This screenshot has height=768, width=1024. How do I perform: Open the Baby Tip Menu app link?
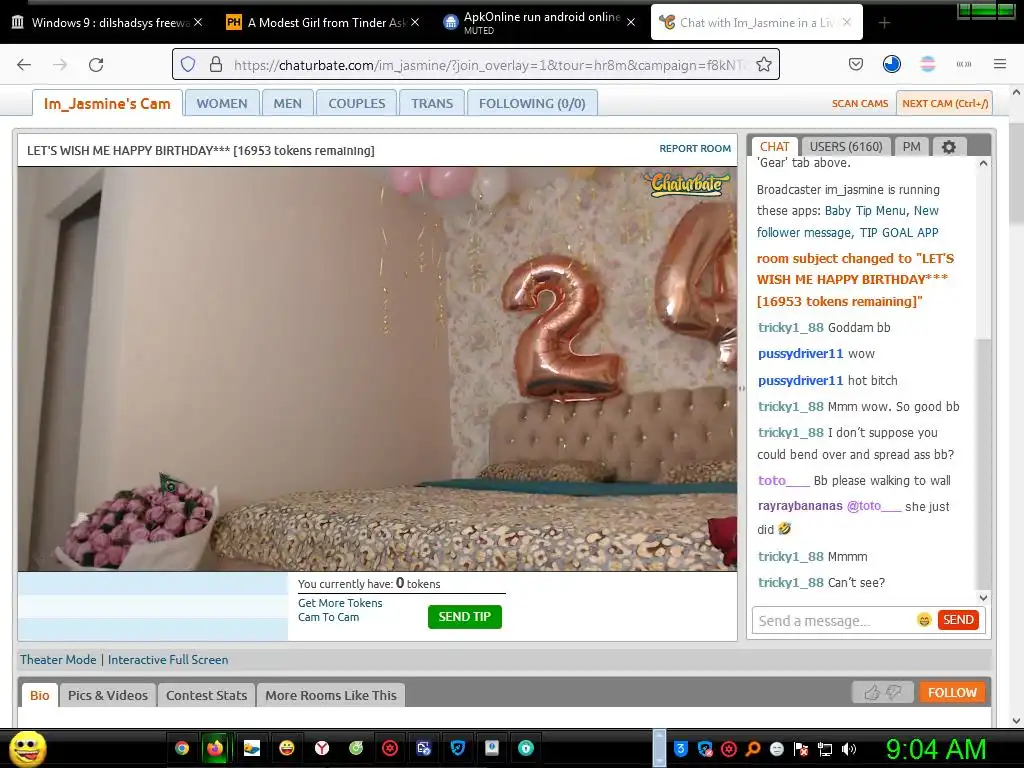[x=865, y=211]
